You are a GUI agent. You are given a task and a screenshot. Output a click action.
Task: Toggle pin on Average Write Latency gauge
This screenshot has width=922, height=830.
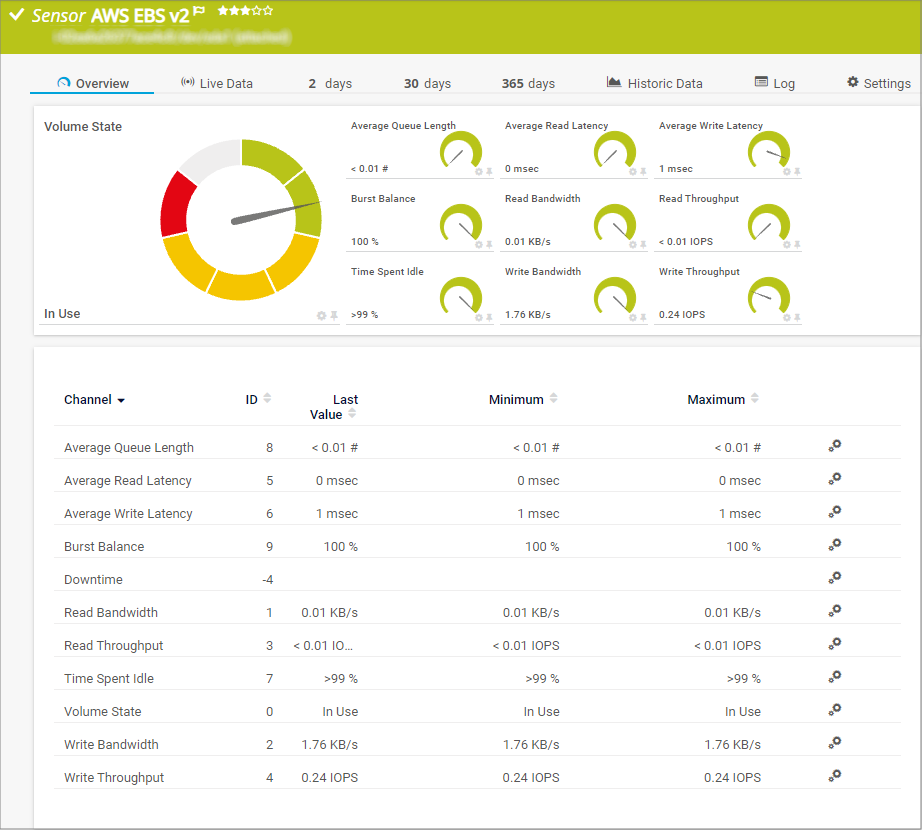coord(797,172)
